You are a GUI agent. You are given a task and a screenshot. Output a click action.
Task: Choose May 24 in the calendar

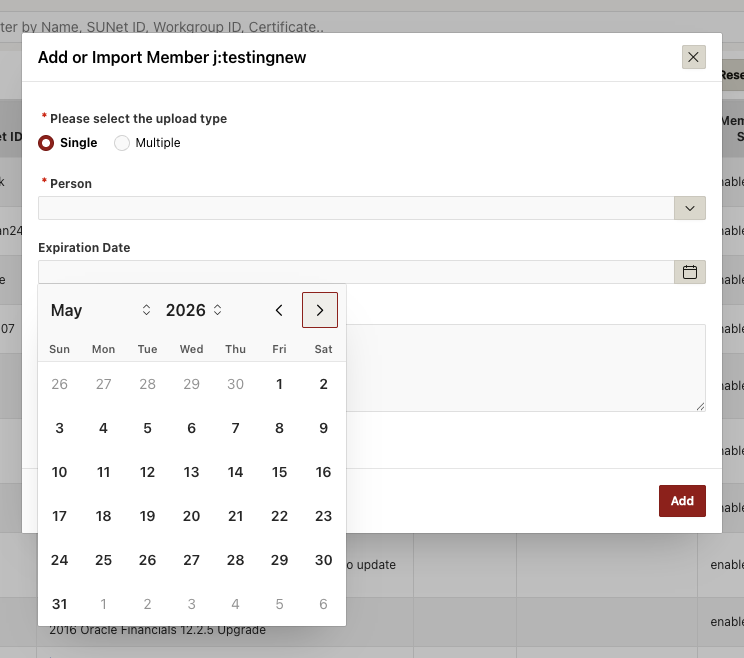[59, 560]
